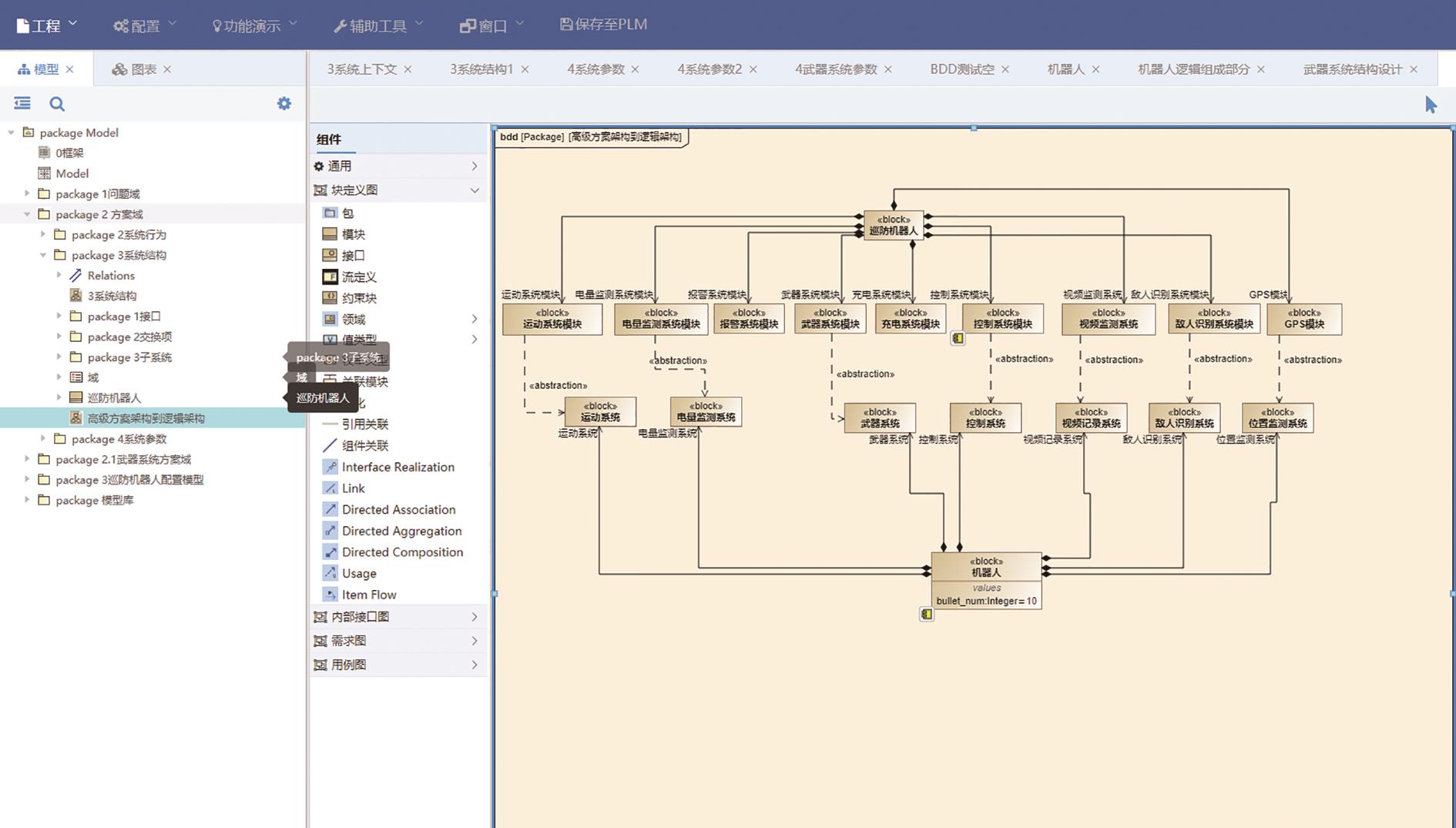The height and width of the screenshot is (828, 1456).
Task: Expand package 4系统参数 node
Action: click(x=43, y=438)
